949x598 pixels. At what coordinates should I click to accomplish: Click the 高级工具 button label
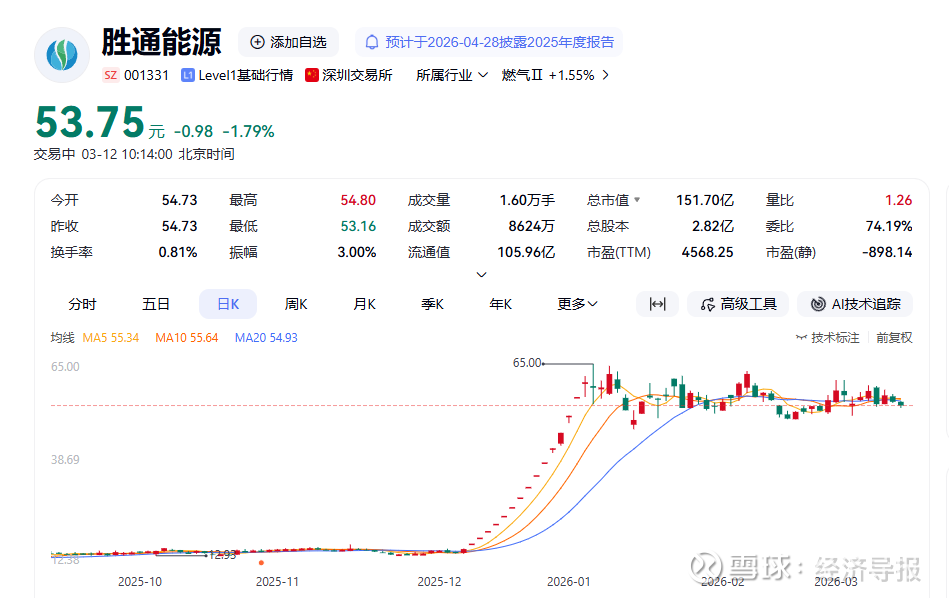point(749,304)
